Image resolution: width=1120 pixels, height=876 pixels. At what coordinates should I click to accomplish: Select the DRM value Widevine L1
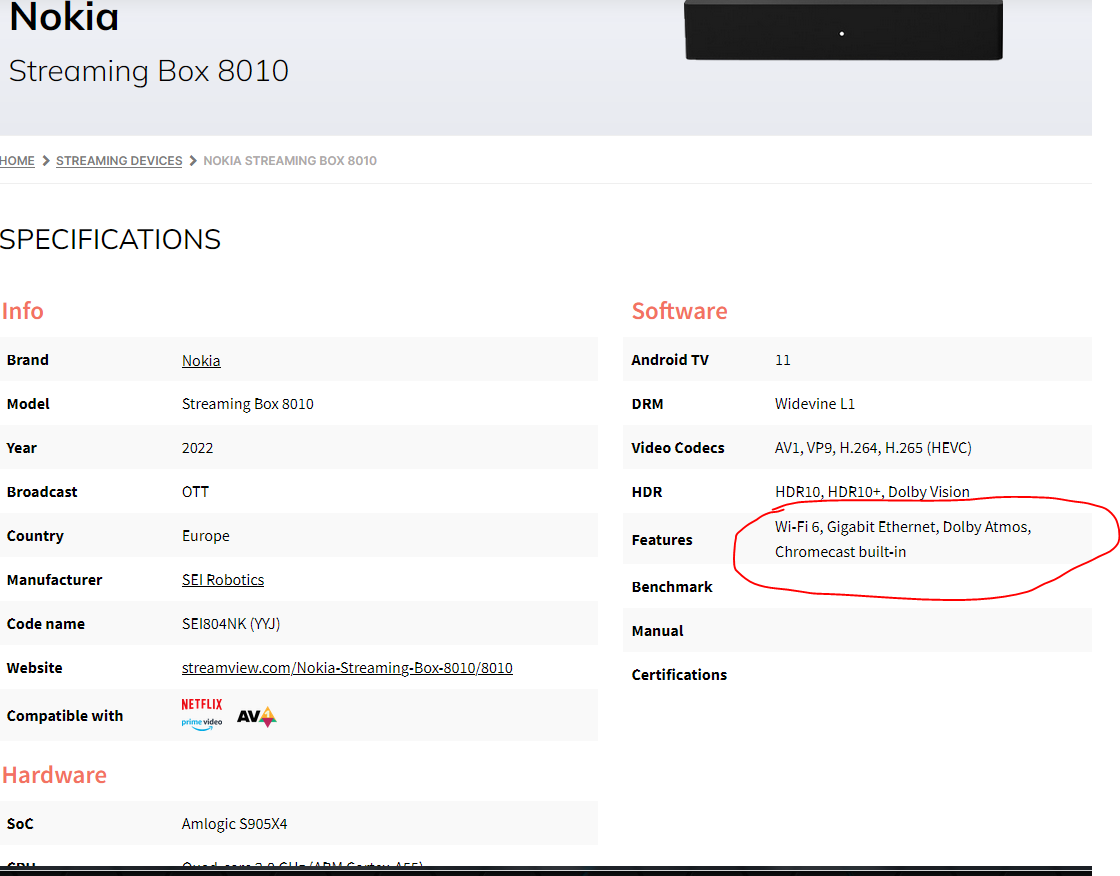tap(815, 404)
